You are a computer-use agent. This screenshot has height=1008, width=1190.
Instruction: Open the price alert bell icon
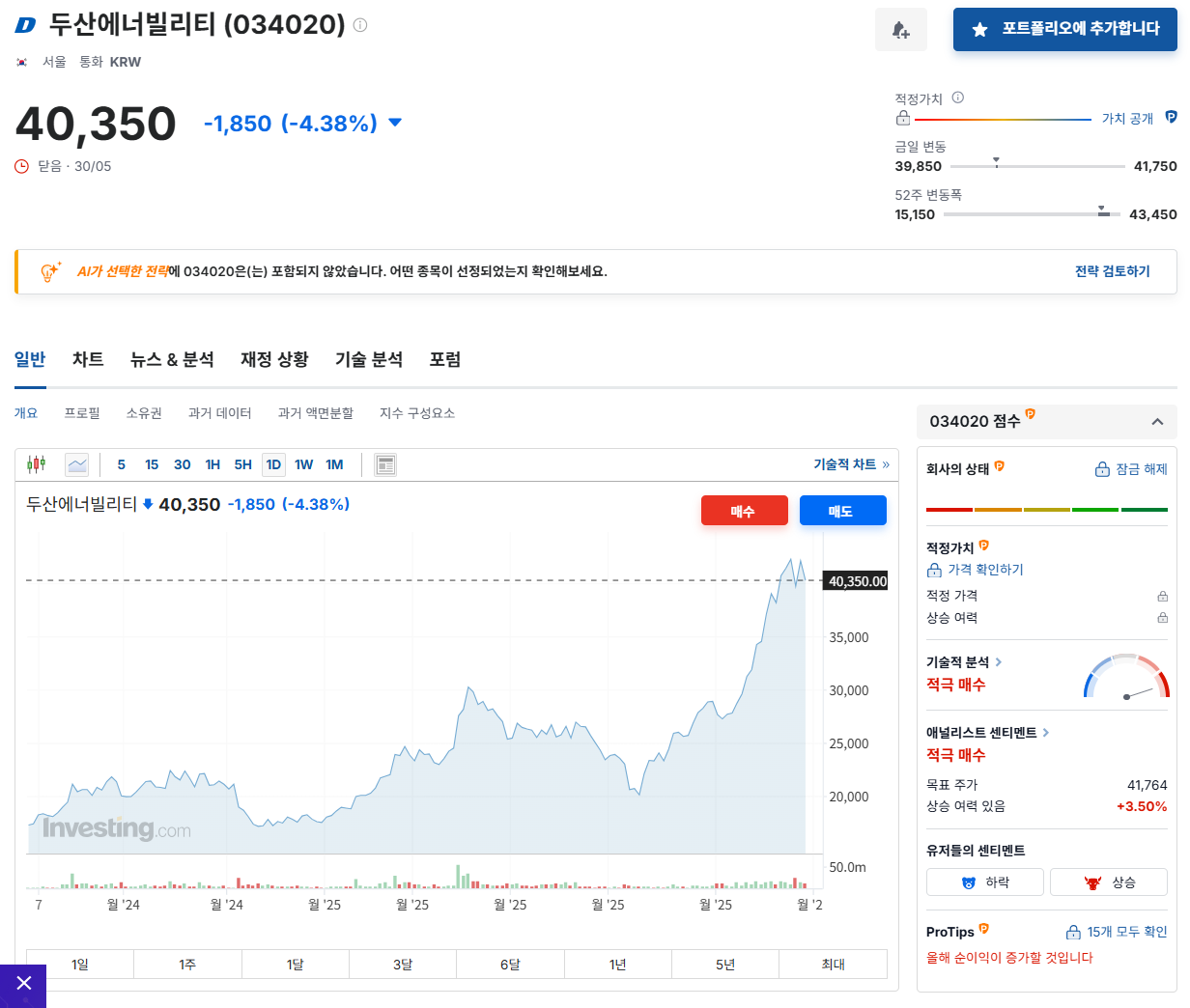(900, 29)
